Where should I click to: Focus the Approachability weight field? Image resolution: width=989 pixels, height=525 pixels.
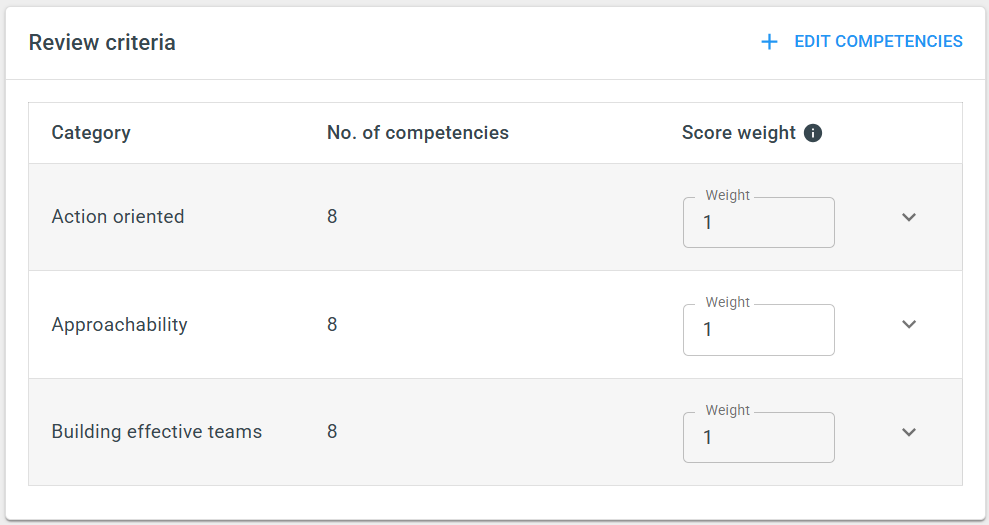759,329
